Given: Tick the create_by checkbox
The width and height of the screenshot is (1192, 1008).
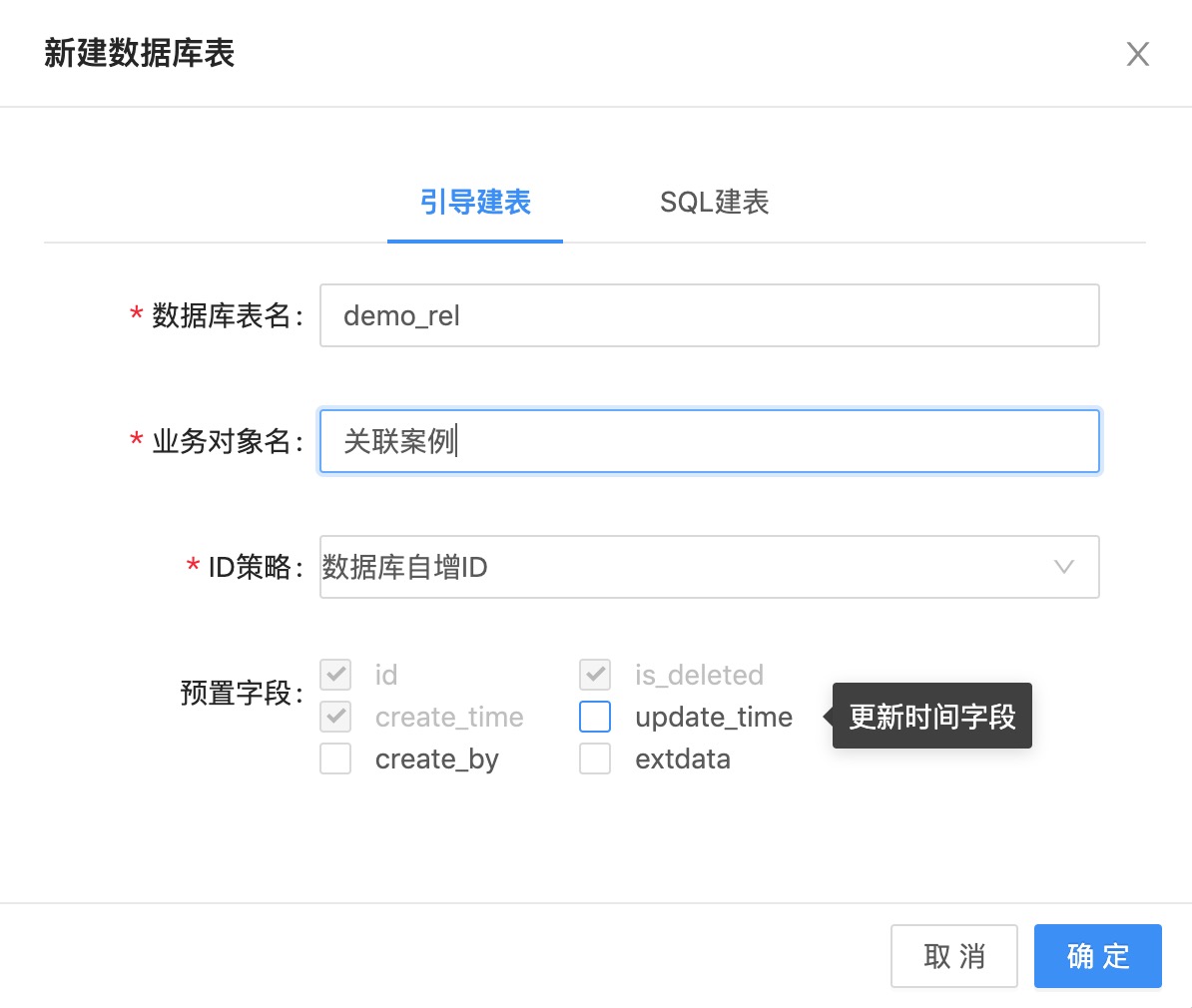Looking at the screenshot, I should pyautogui.click(x=335, y=758).
